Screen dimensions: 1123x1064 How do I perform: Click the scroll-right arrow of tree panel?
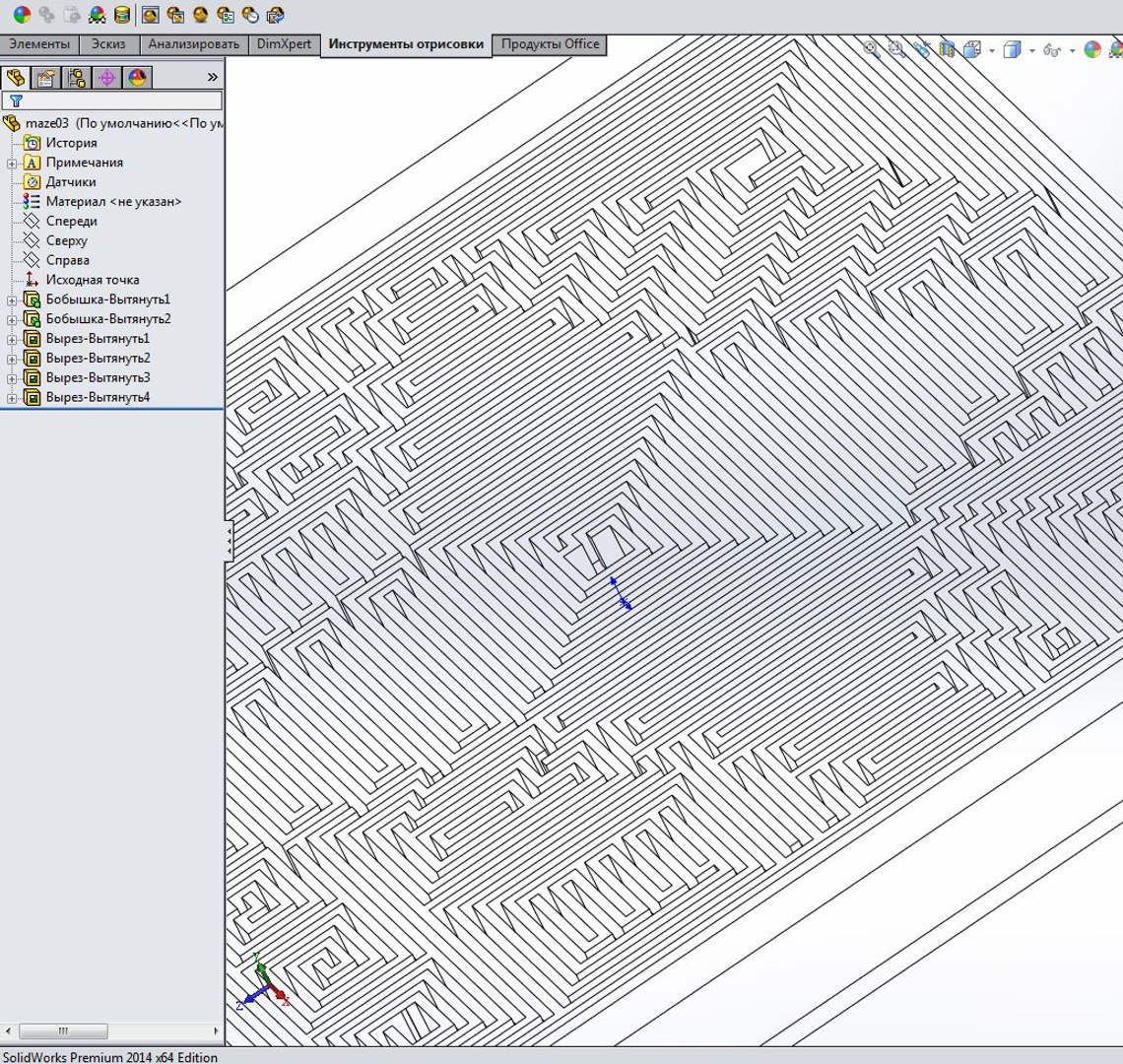pos(217,1031)
